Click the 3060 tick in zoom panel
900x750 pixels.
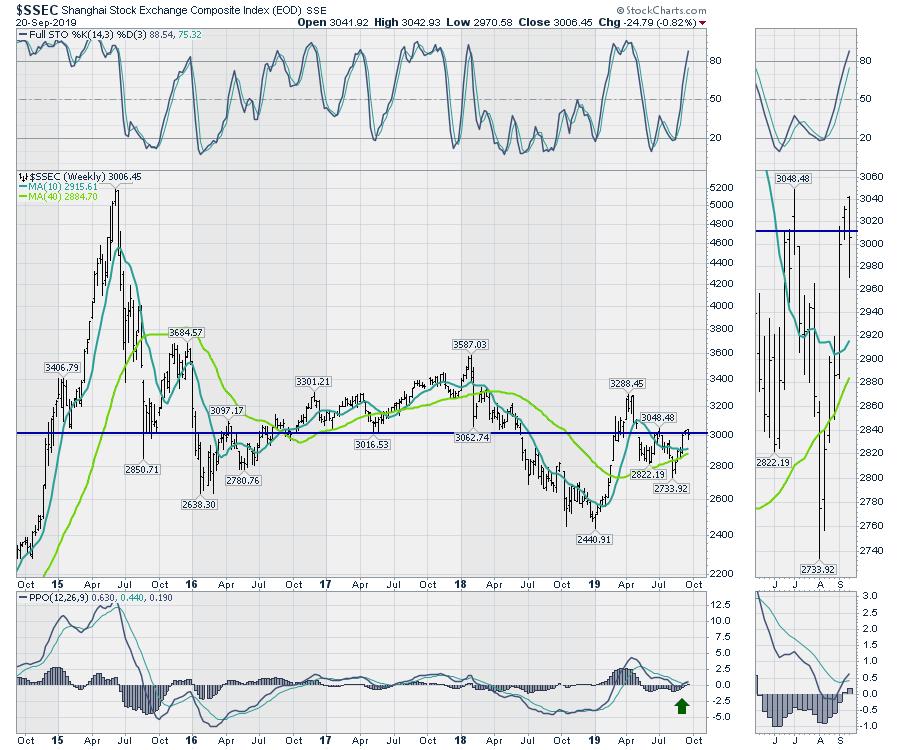coord(871,176)
